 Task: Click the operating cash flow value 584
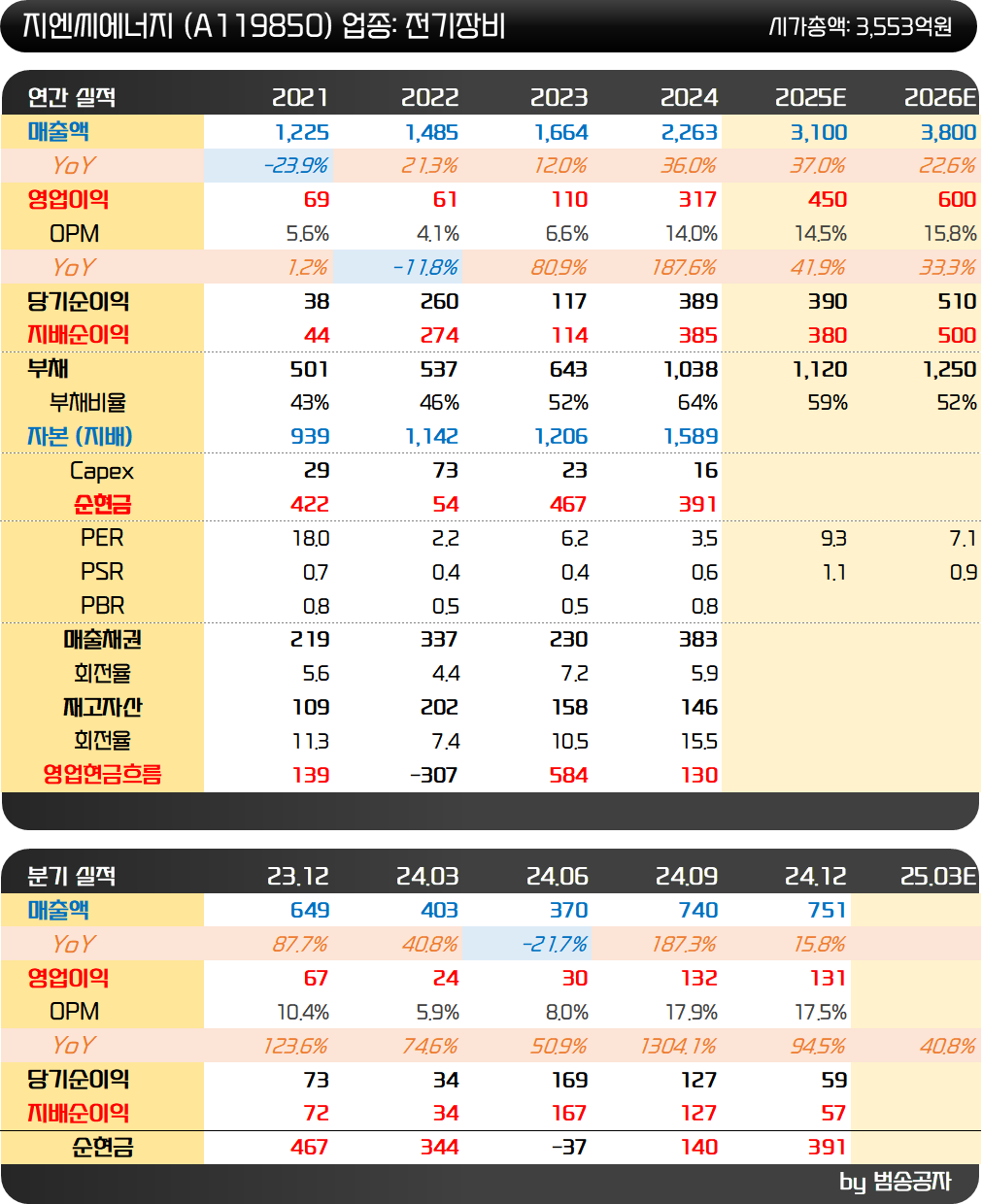(569, 776)
